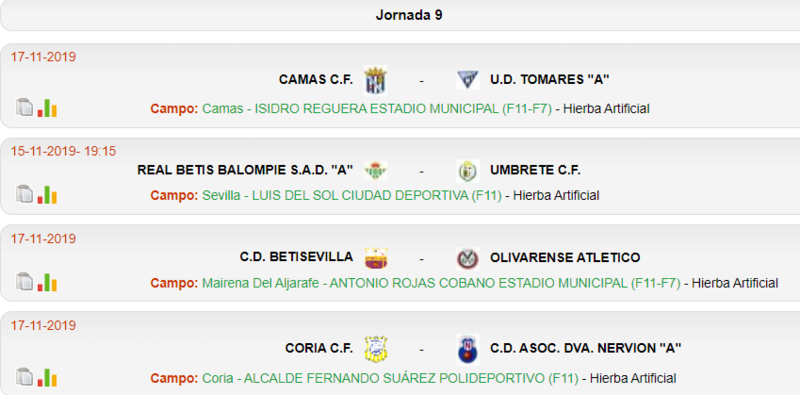Click the Coria C.F. team name
Image resolution: width=800 pixels, height=395 pixels.
pos(319,349)
